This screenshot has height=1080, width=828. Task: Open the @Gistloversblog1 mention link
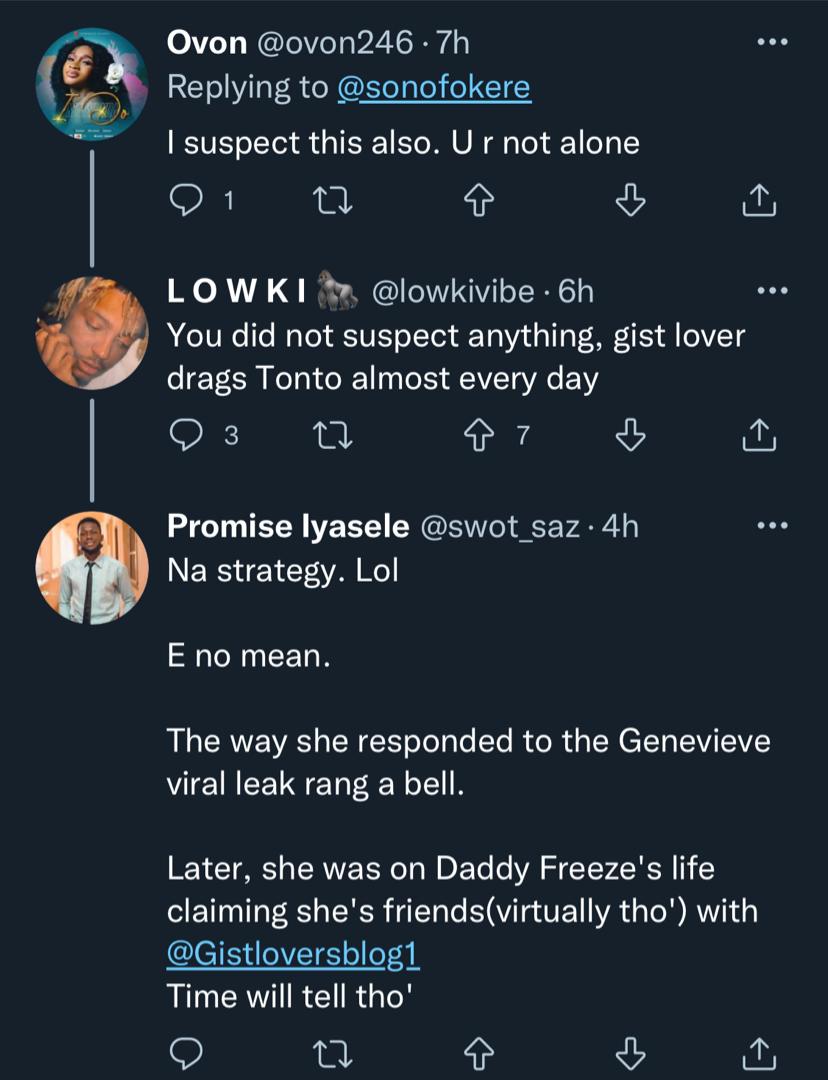(293, 954)
